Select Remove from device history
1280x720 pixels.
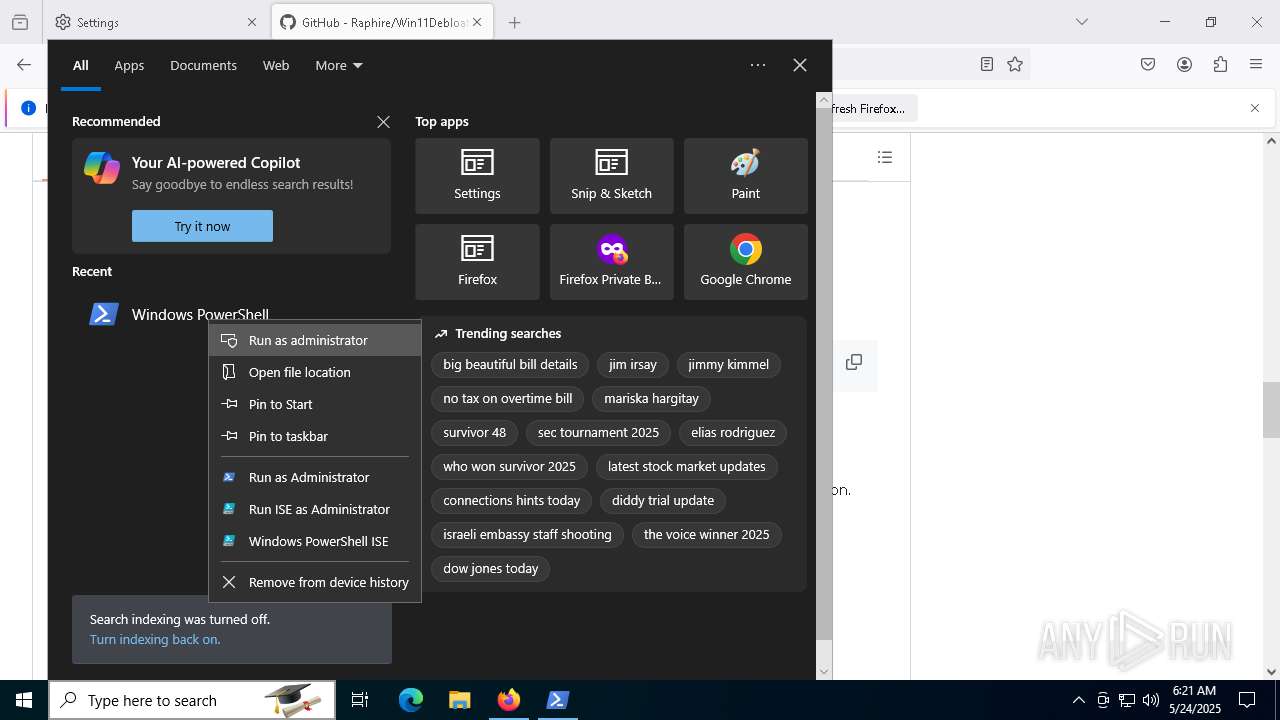[x=315, y=582]
